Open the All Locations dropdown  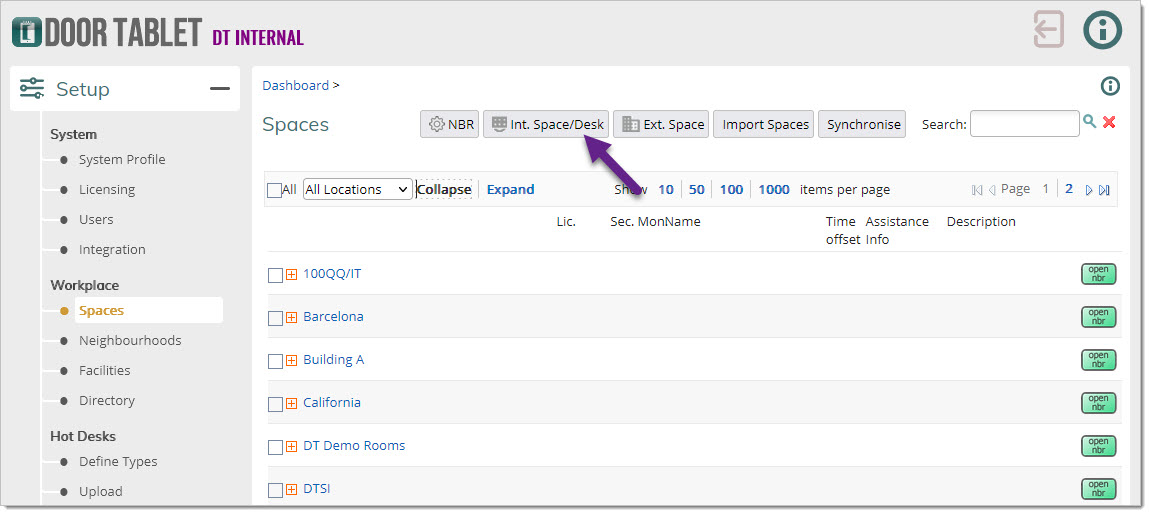pos(358,190)
